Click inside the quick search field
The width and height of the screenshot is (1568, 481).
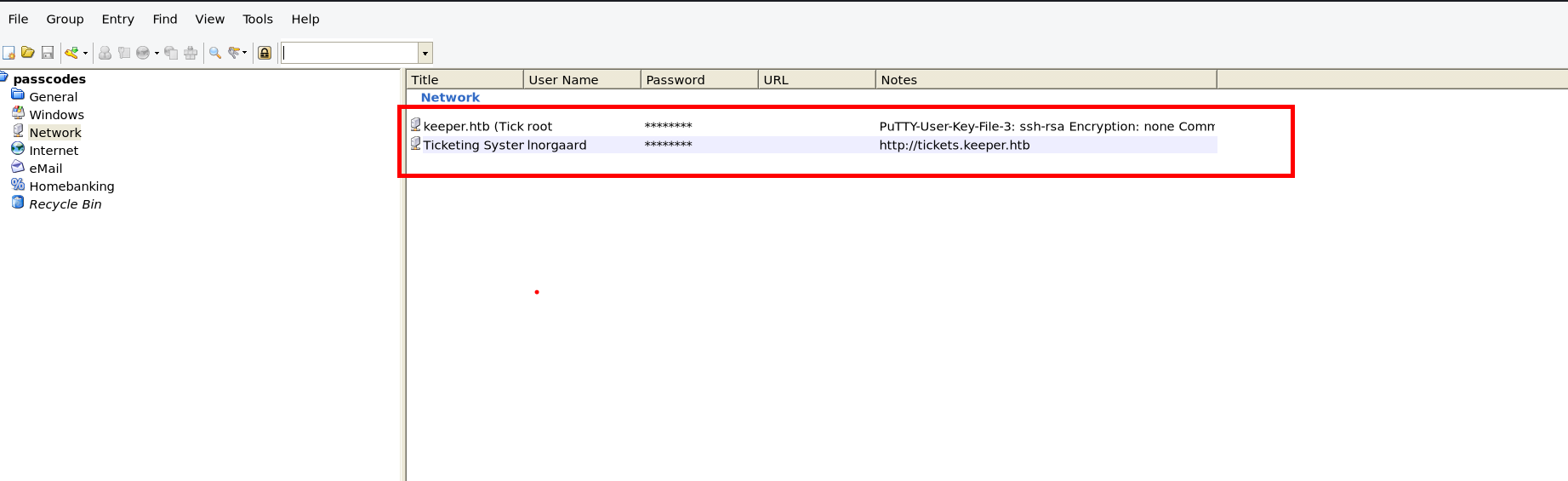(349, 53)
